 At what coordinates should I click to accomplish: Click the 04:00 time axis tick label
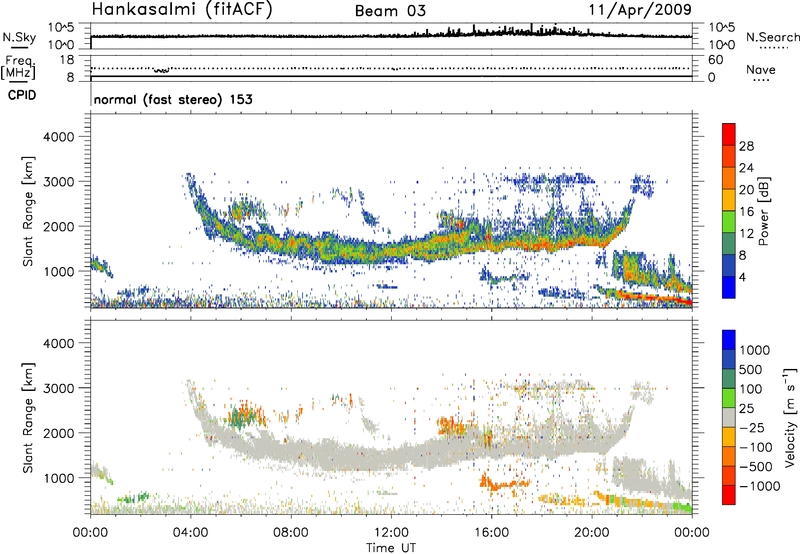point(190,533)
